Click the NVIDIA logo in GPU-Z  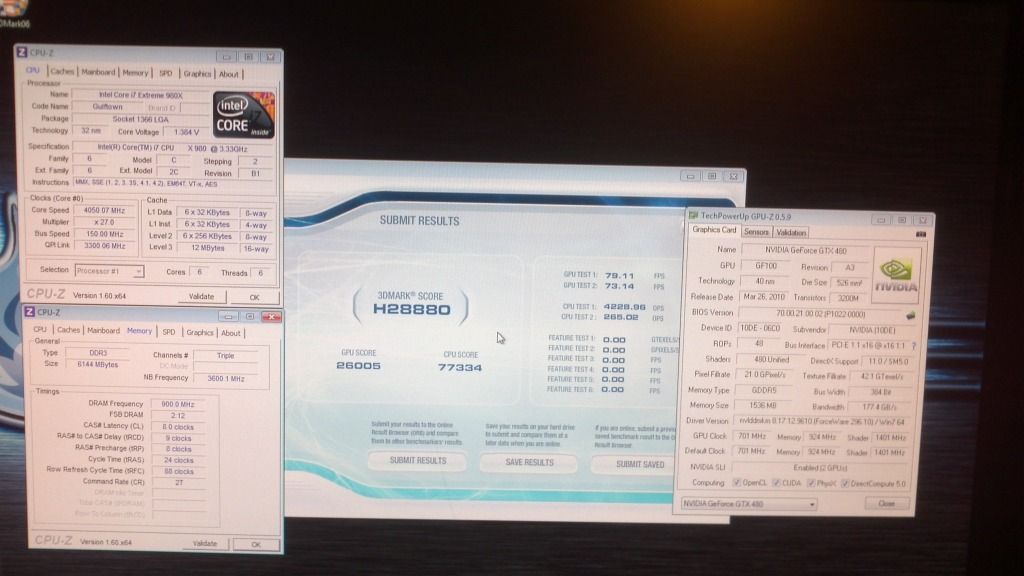pyautogui.click(x=895, y=275)
